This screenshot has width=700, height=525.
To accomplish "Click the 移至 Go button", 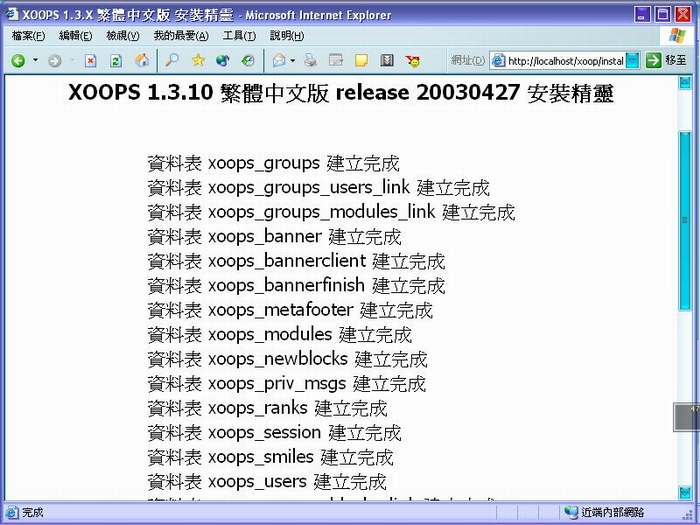I will click(667, 60).
